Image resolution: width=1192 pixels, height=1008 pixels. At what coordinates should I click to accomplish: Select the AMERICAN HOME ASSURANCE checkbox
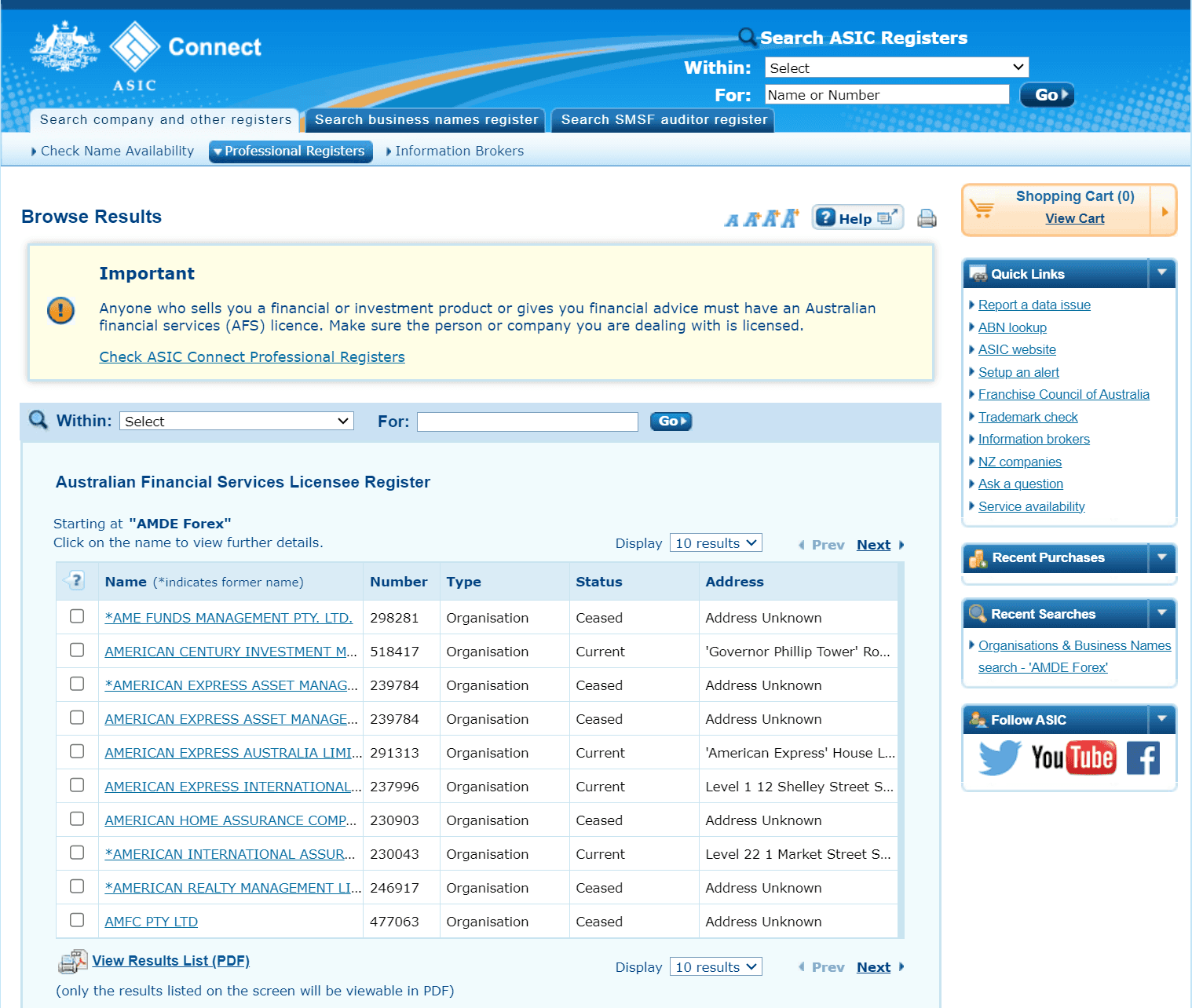tap(77, 819)
